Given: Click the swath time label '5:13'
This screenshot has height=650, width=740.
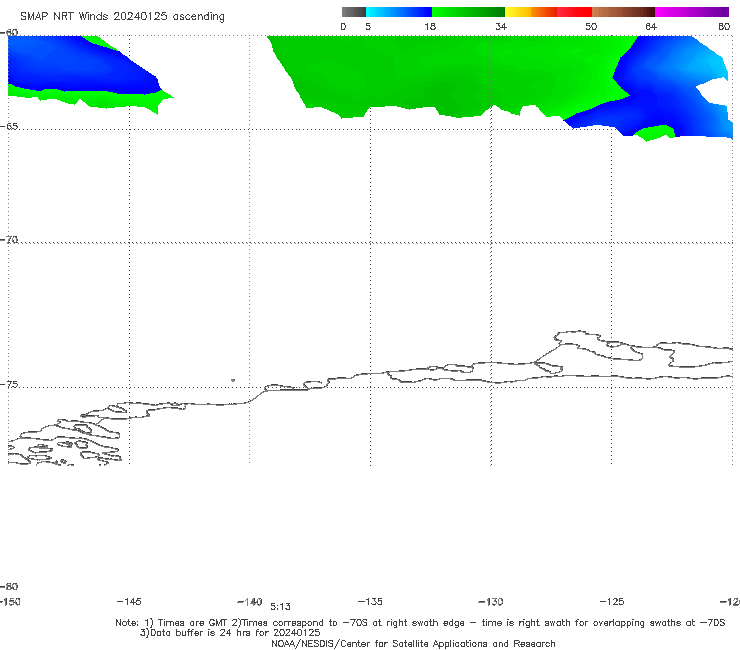Looking at the screenshot, I should point(280,607).
